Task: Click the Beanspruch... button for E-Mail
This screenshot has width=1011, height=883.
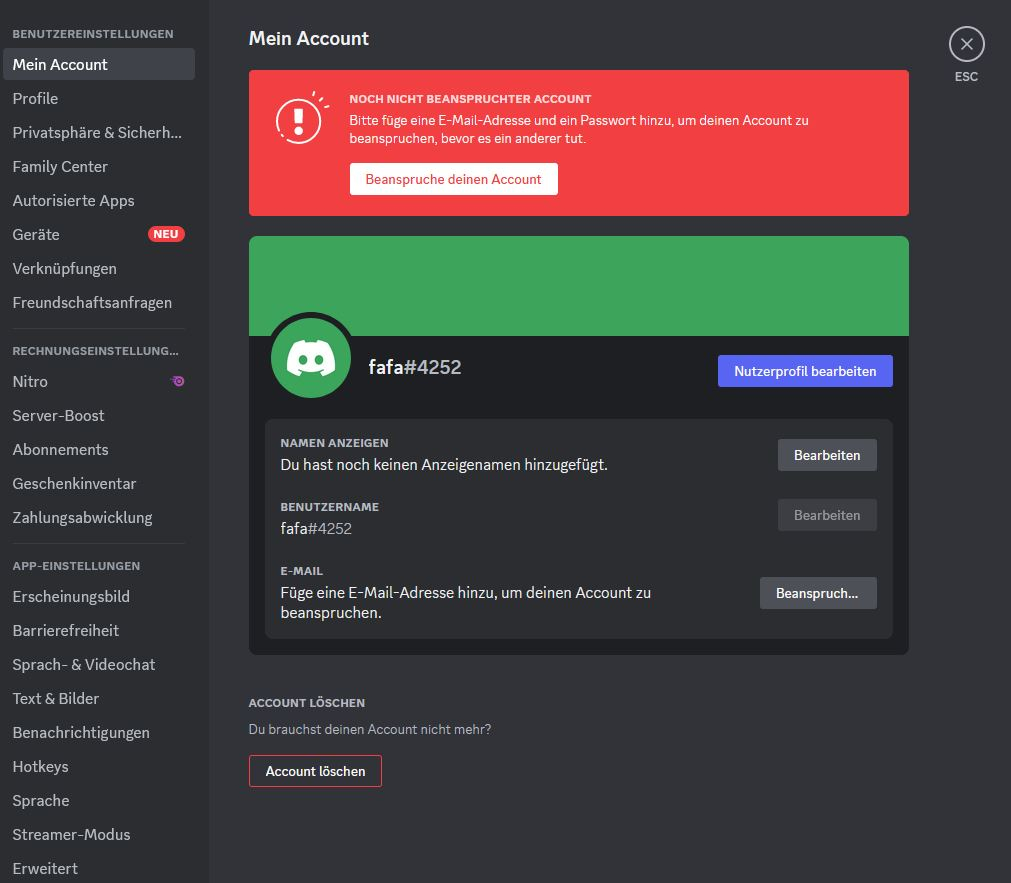Action: [818, 593]
